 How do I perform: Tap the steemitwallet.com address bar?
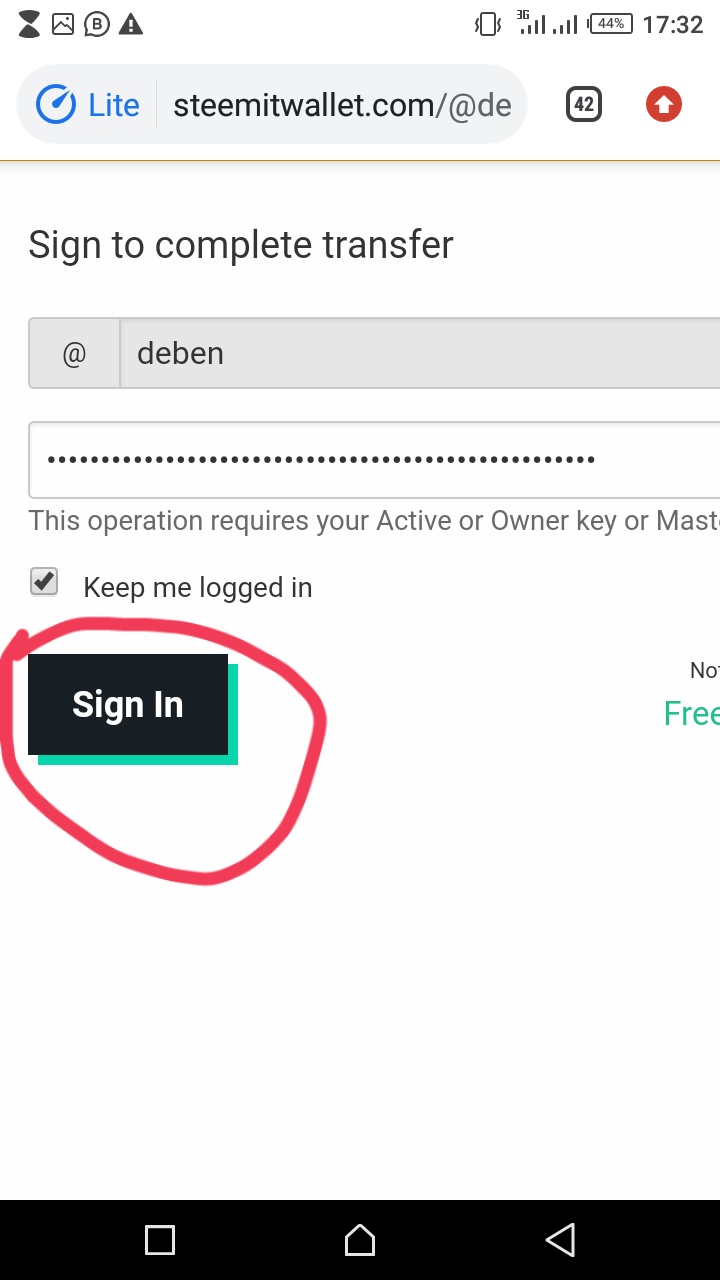tap(342, 105)
